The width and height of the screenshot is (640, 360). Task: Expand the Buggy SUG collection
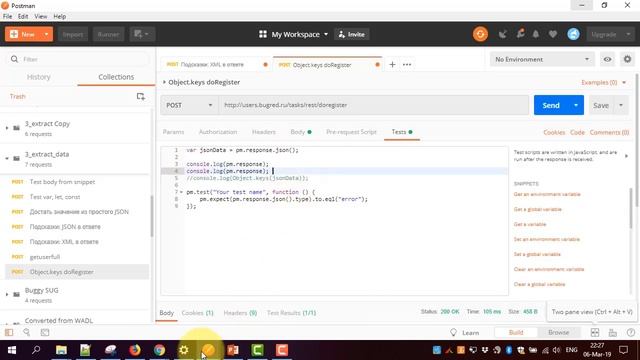coord(7,294)
